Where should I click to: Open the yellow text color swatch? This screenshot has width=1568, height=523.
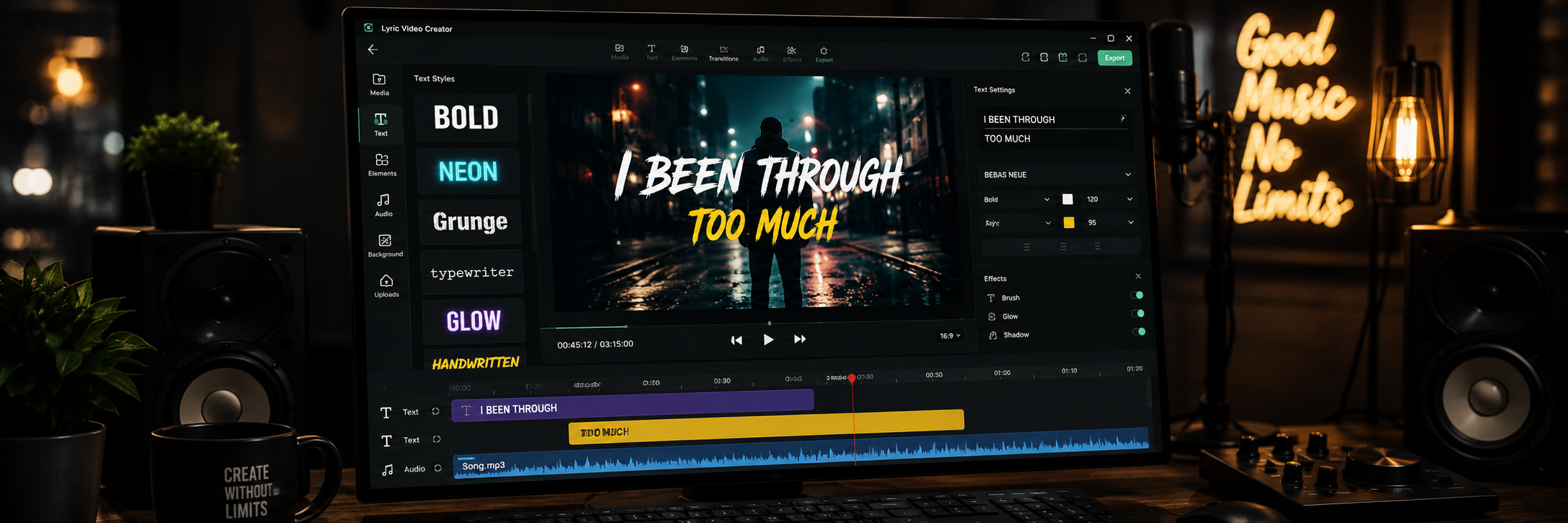(x=1069, y=222)
